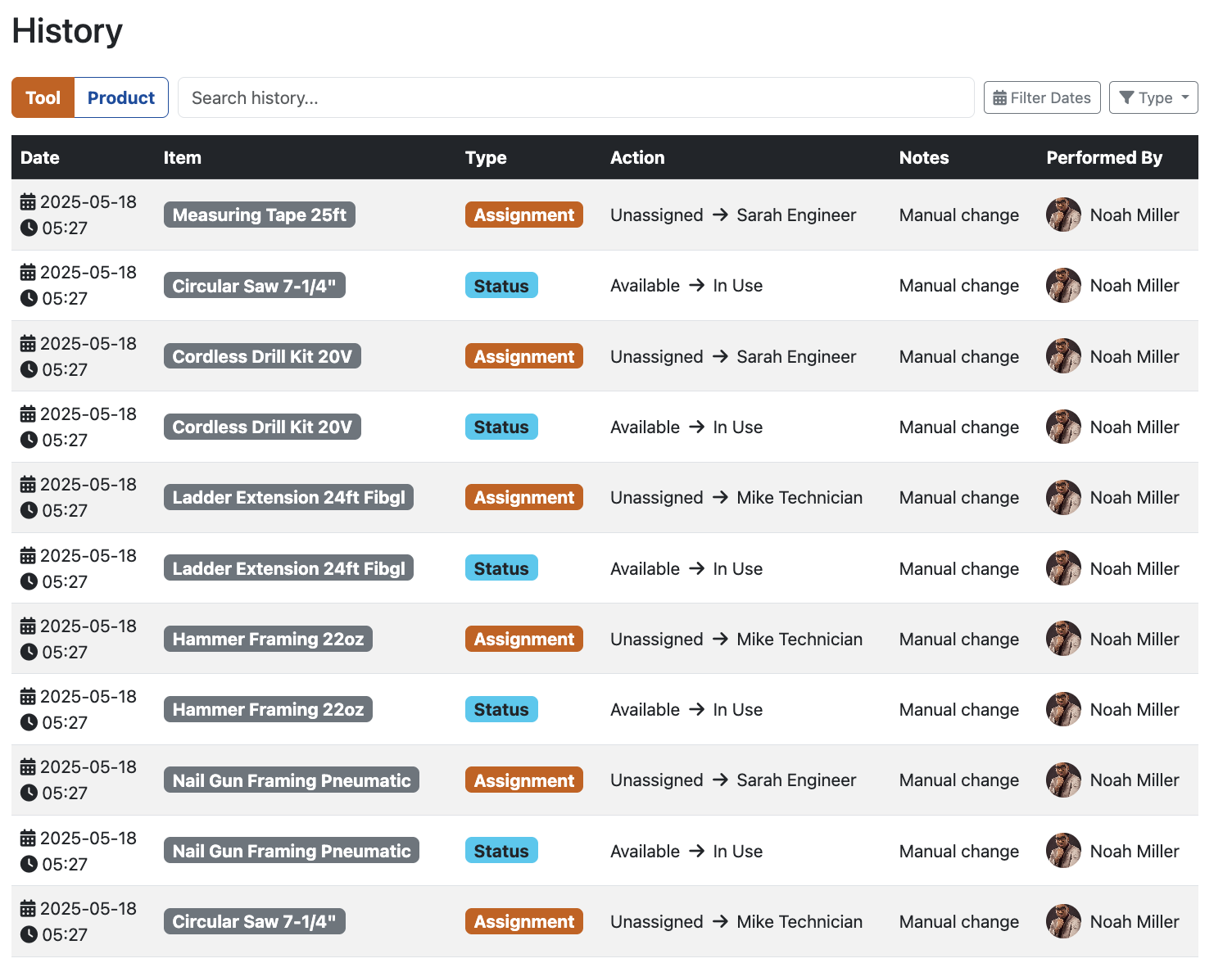1232x963 pixels.
Task: Click the calendar icon beside 2025-05-18 first row
Action: pos(27,201)
